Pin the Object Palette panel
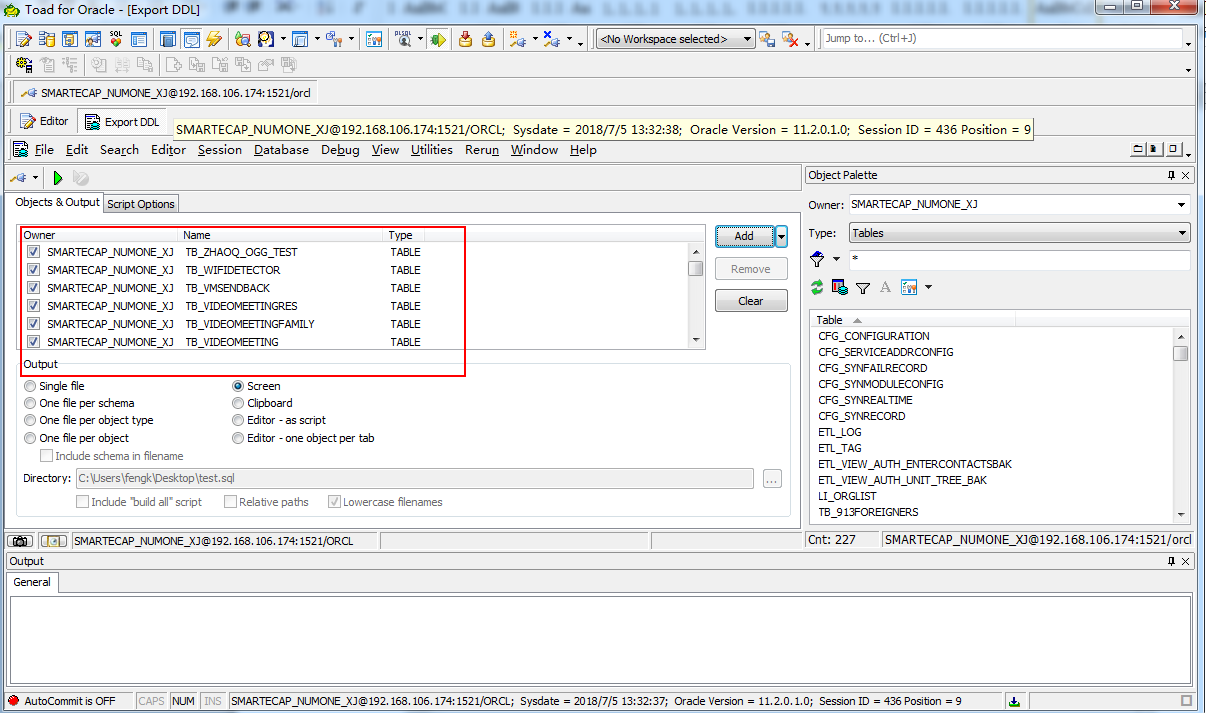Screen dimensions: 1206x713 point(1171,175)
